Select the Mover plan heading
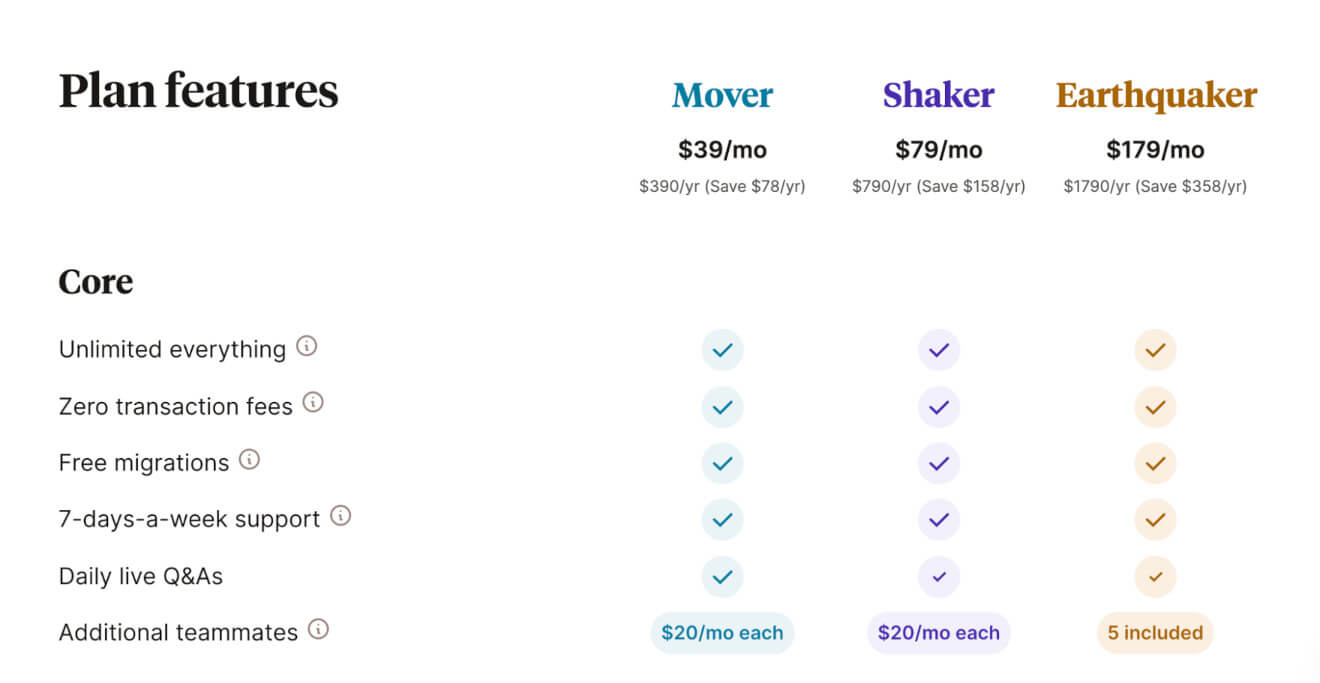 pyautogui.click(x=722, y=95)
